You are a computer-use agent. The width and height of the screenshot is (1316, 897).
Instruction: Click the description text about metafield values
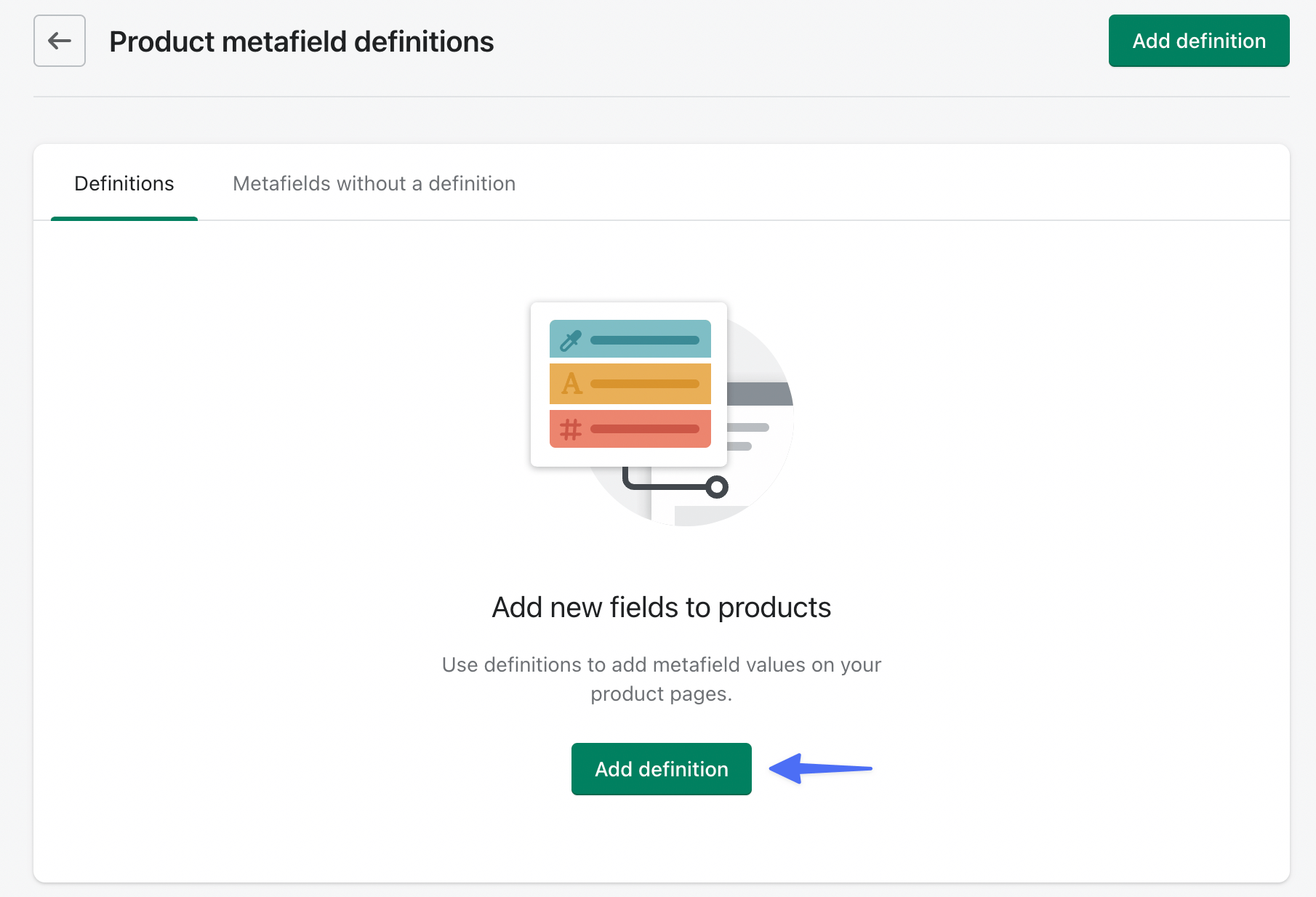click(661, 678)
